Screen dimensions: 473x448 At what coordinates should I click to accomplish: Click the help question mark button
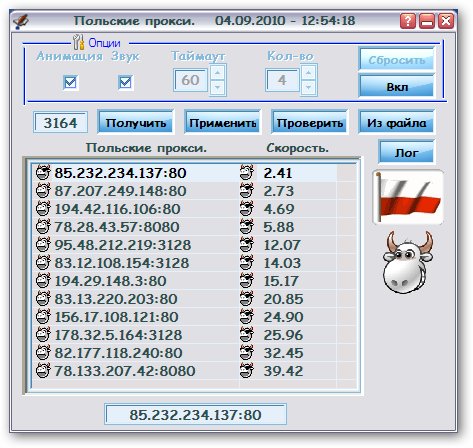point(408,21)
